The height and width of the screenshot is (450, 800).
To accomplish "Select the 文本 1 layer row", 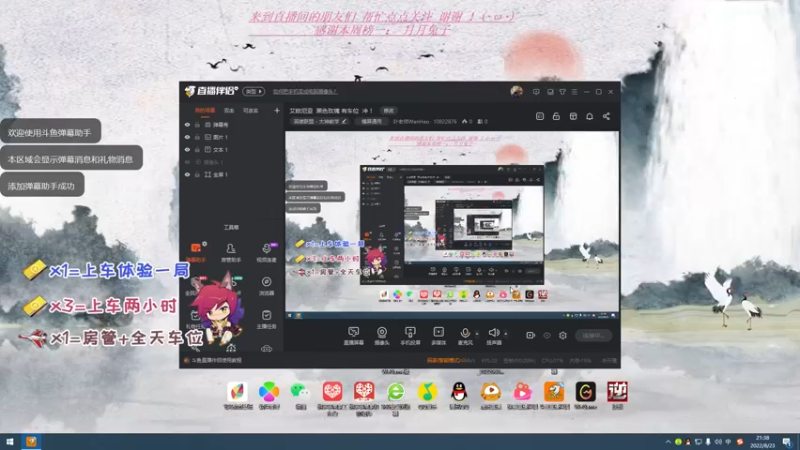I will (232, 149).
